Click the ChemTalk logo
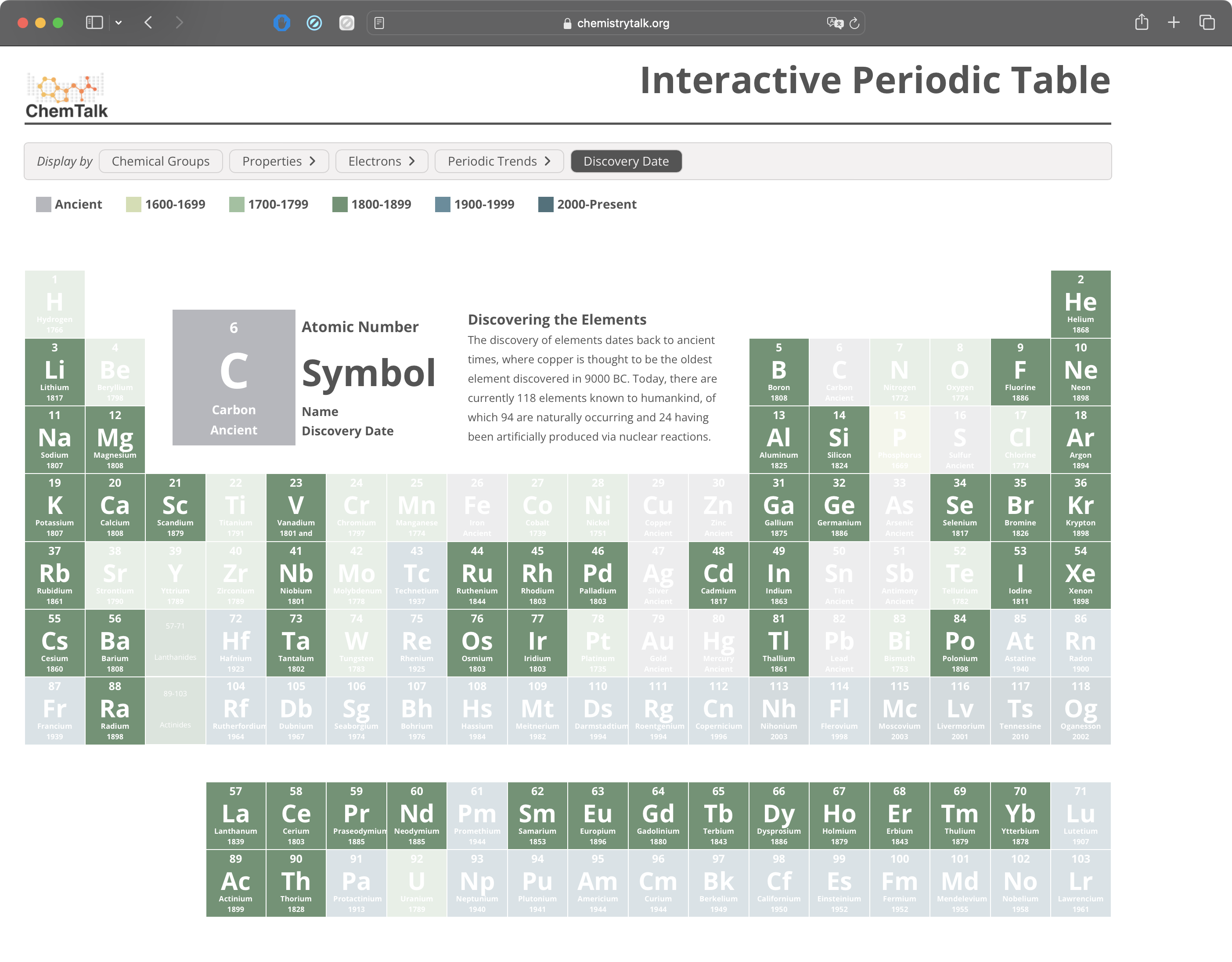The width and height of the screenshot is (1232, 962). tap(67, 95)
